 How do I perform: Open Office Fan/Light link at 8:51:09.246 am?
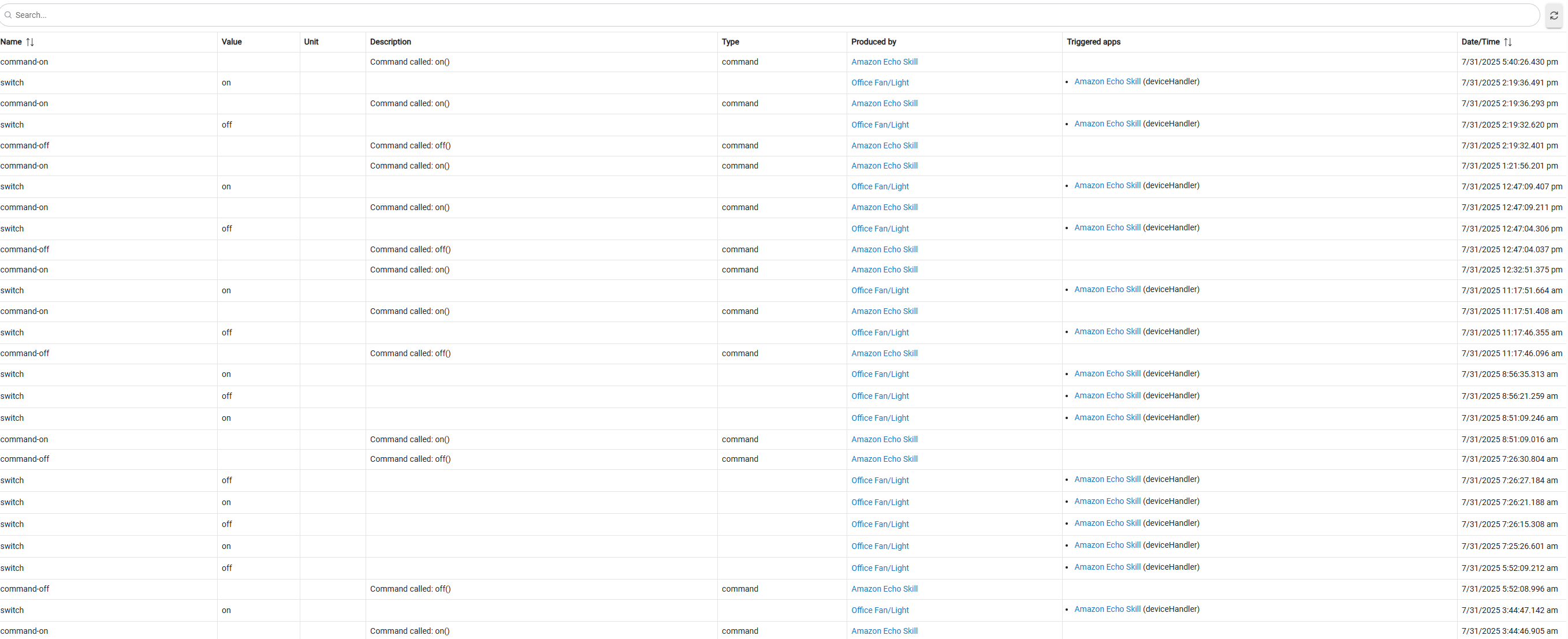point(880,418)
